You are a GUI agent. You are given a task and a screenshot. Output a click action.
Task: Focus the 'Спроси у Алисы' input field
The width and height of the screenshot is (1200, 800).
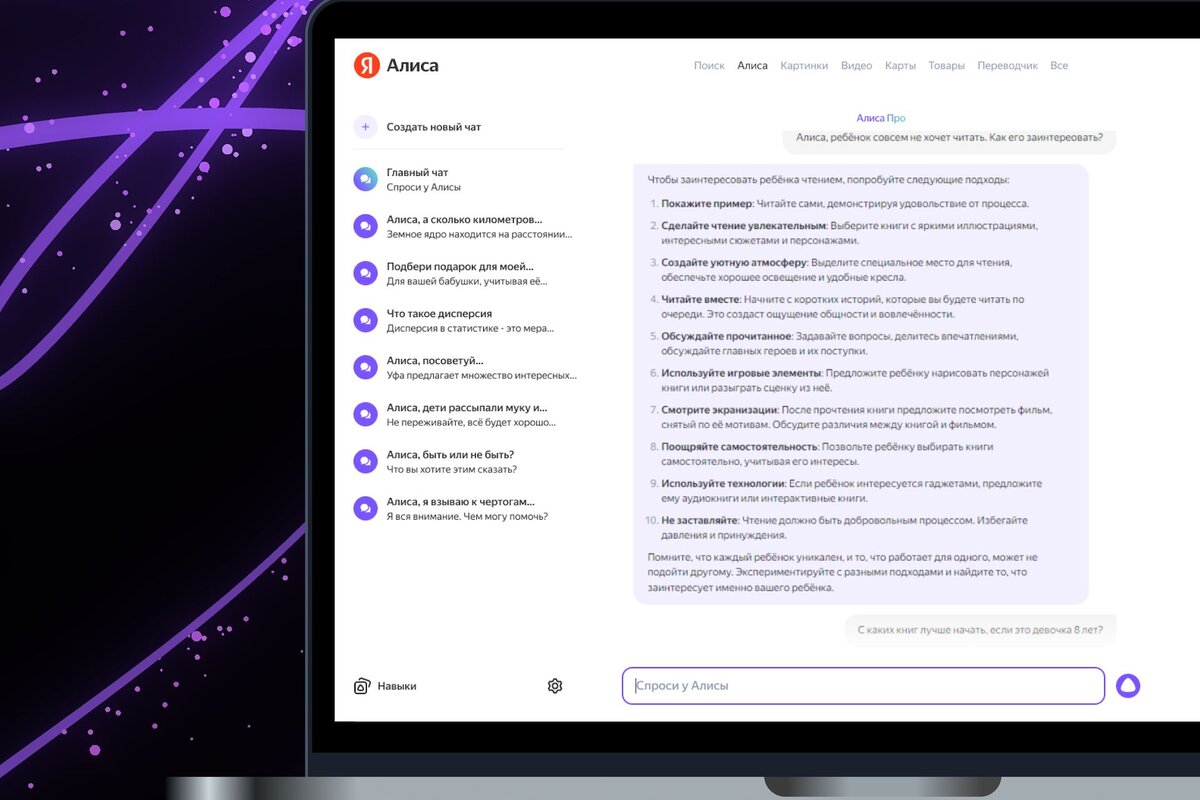pyautogui.click(x=863, y=686)
